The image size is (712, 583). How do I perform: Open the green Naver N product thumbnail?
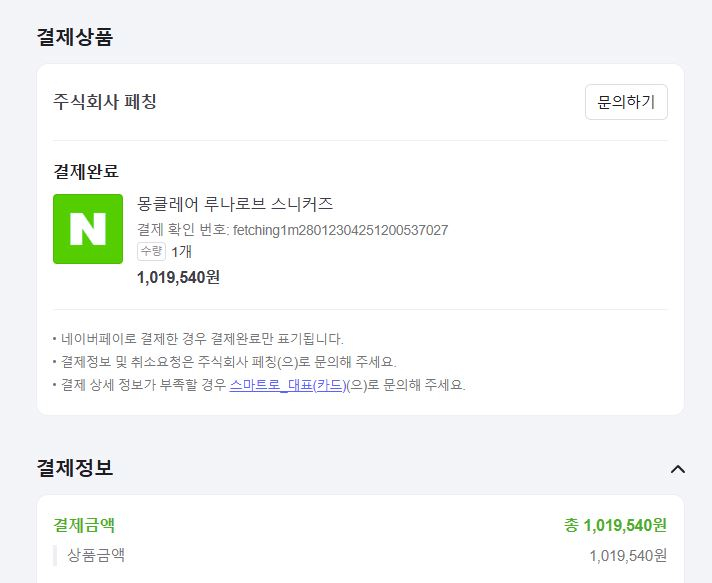pyautogui.click(x=88, y=229)
